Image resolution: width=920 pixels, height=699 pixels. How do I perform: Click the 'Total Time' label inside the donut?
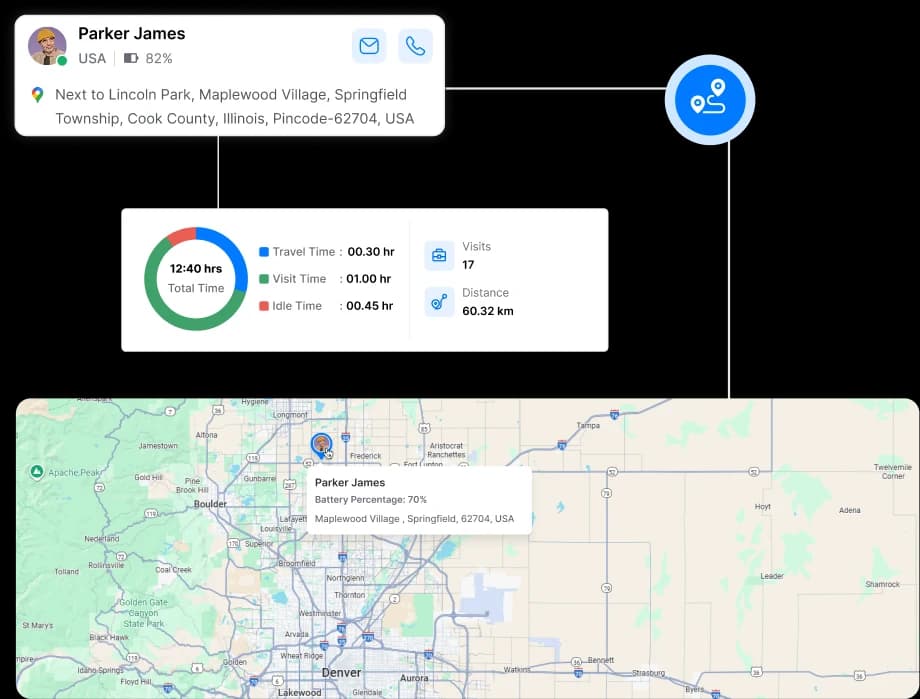[196, 288]
